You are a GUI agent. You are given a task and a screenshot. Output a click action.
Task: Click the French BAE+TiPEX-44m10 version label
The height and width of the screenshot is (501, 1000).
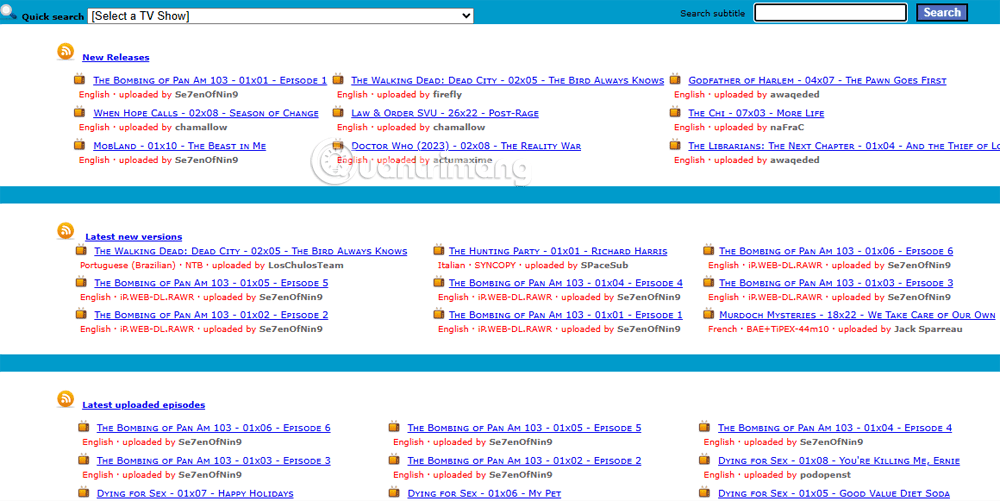click(x=767, y=329)
